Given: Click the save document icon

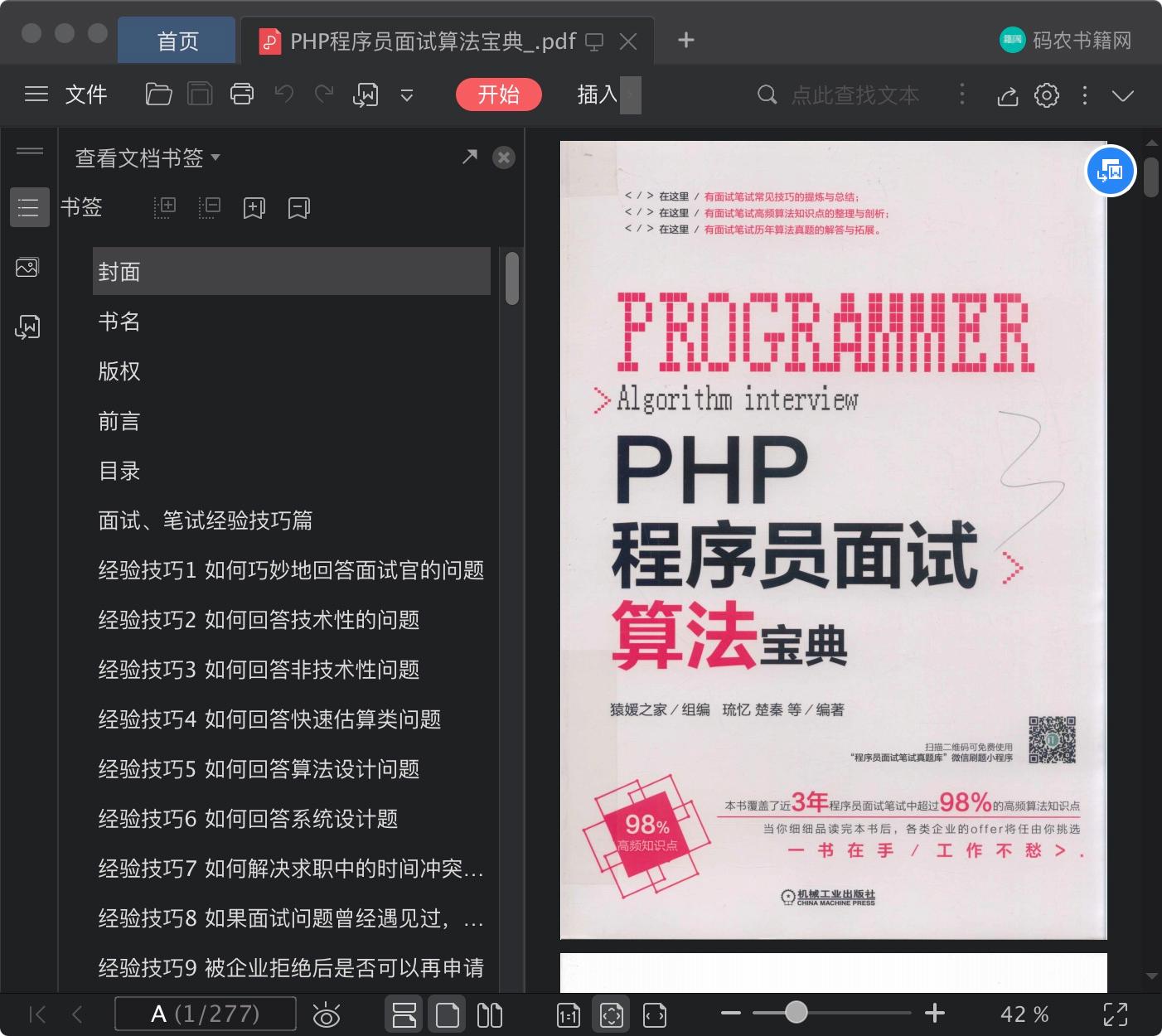Looking at the screenshot, I should (x=200, y=94).
